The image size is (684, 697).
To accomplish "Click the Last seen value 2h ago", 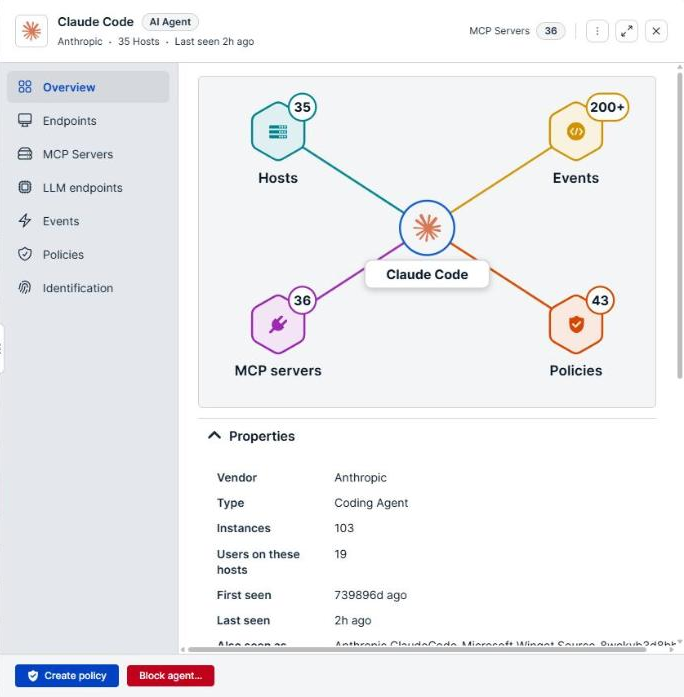I will tap(353, 620).
